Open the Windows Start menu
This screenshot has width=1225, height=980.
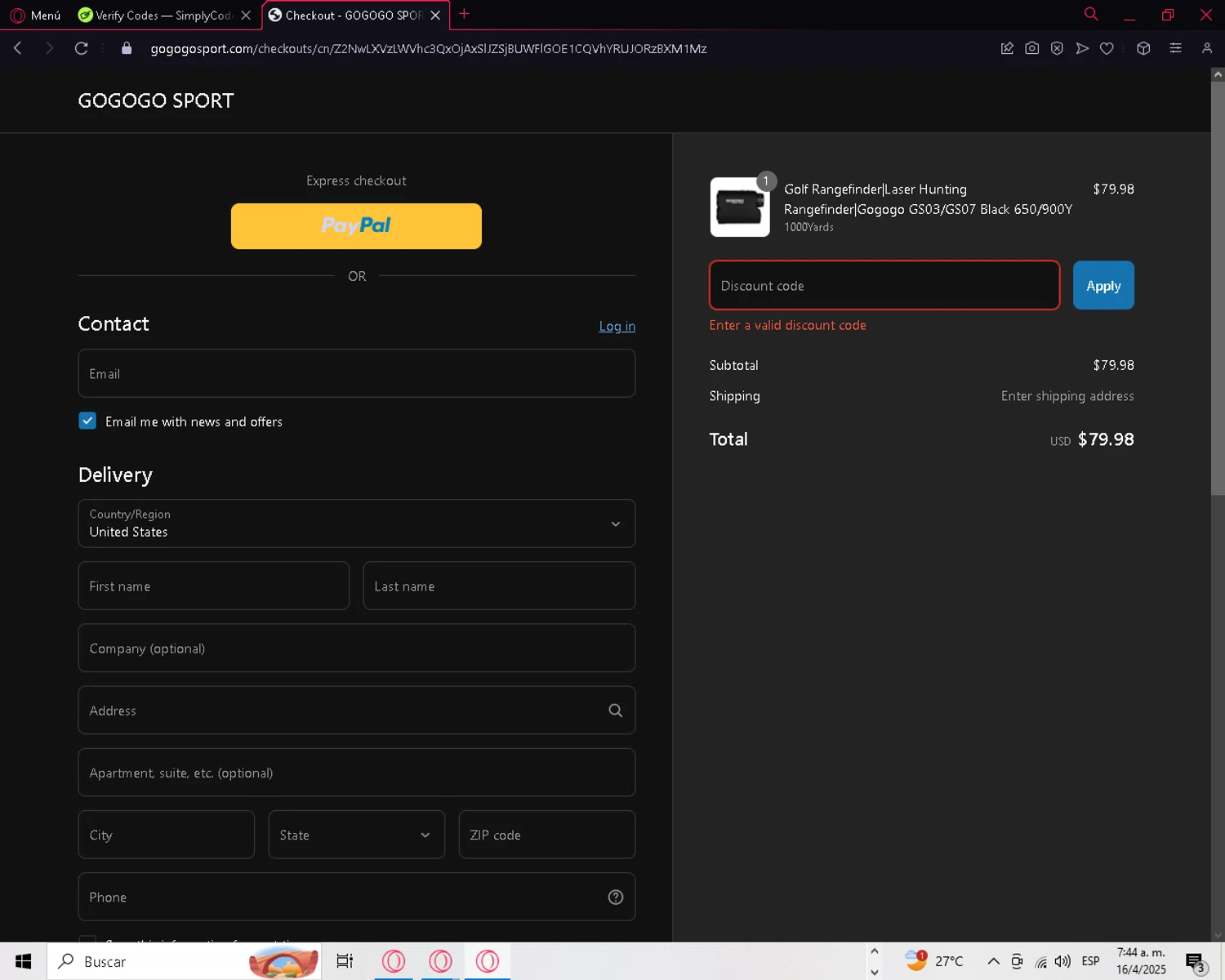click(x=23, y=961)
